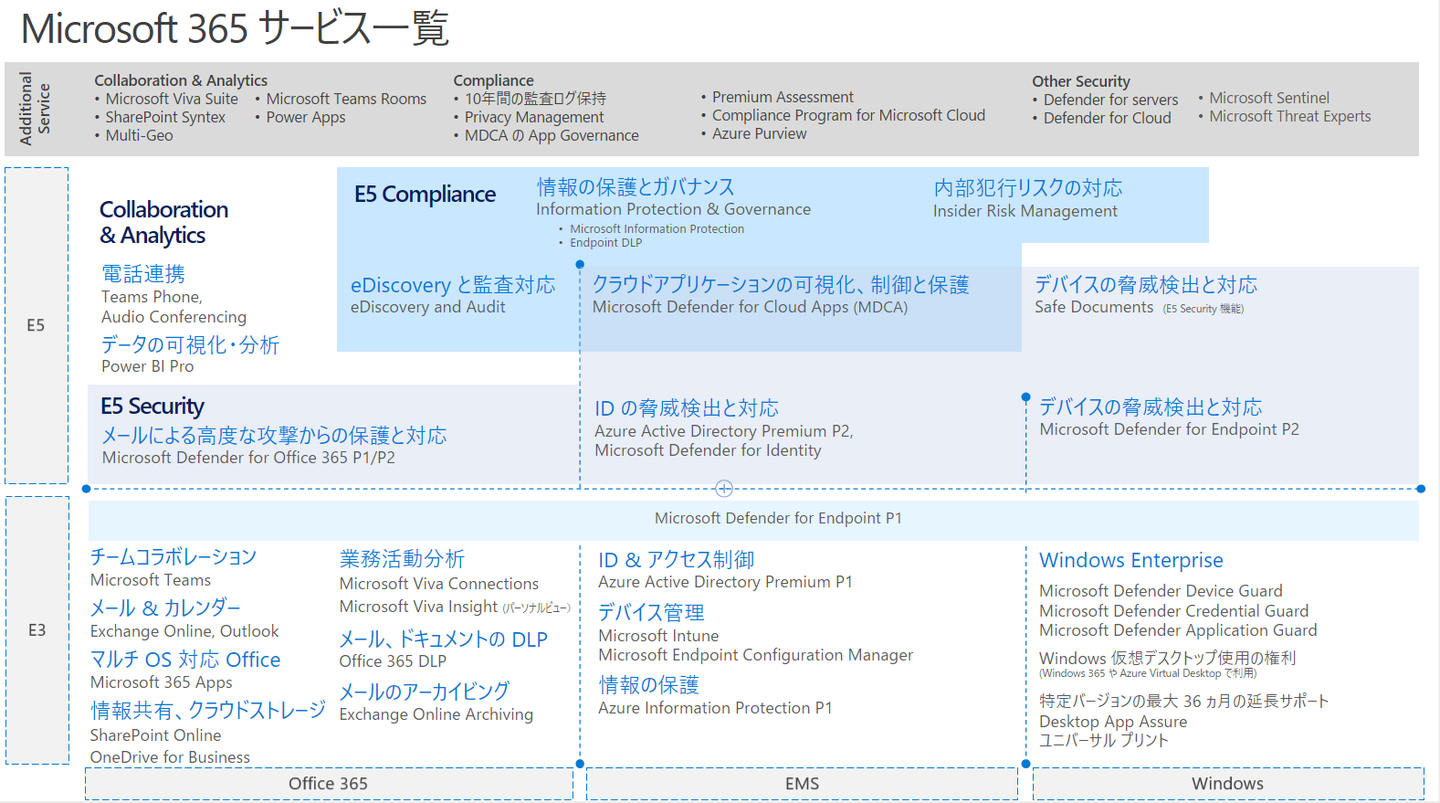Click "情報共有、クラウドストレージ" heading

point(208,710)
